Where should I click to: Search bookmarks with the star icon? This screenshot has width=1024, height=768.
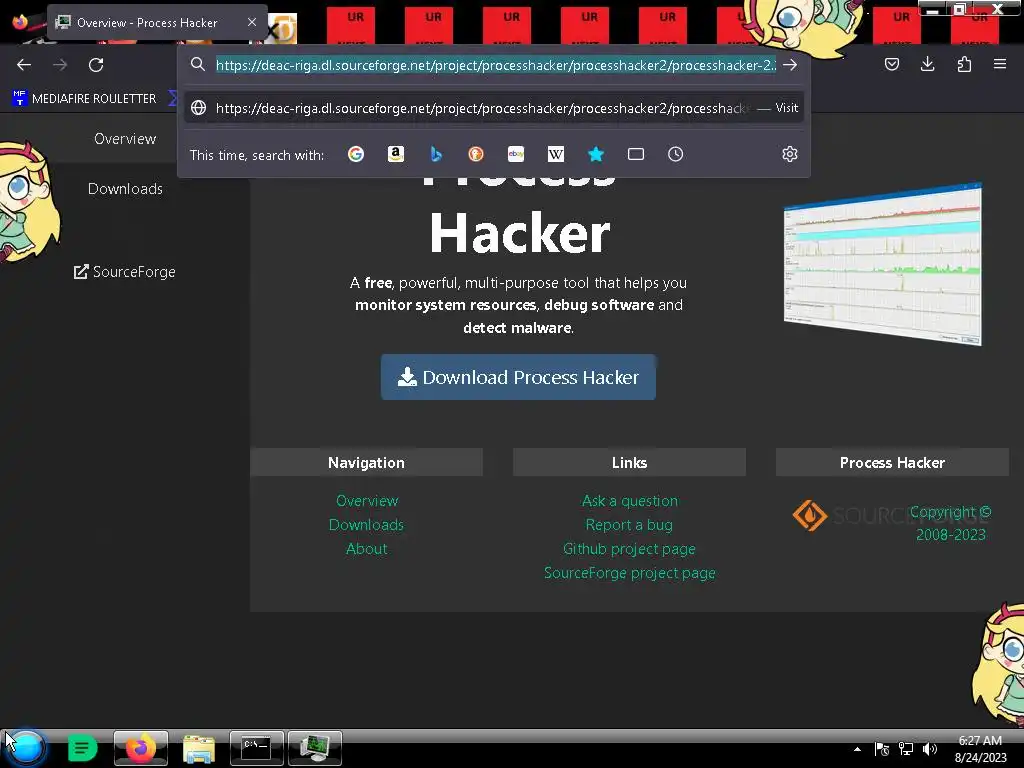tap(596, 154)
